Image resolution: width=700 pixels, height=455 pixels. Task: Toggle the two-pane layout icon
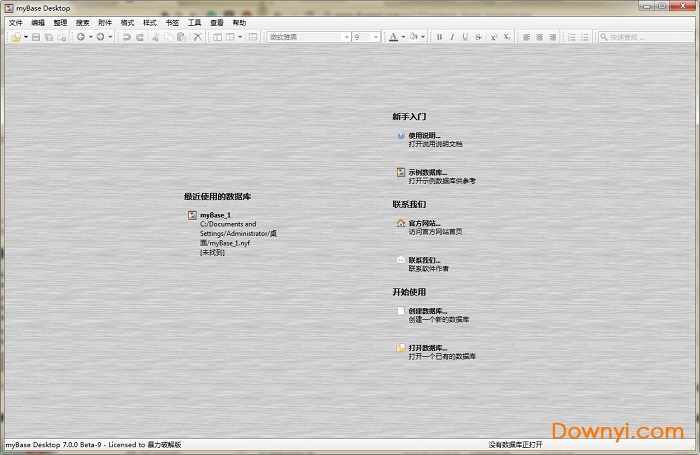coord(217,37)
